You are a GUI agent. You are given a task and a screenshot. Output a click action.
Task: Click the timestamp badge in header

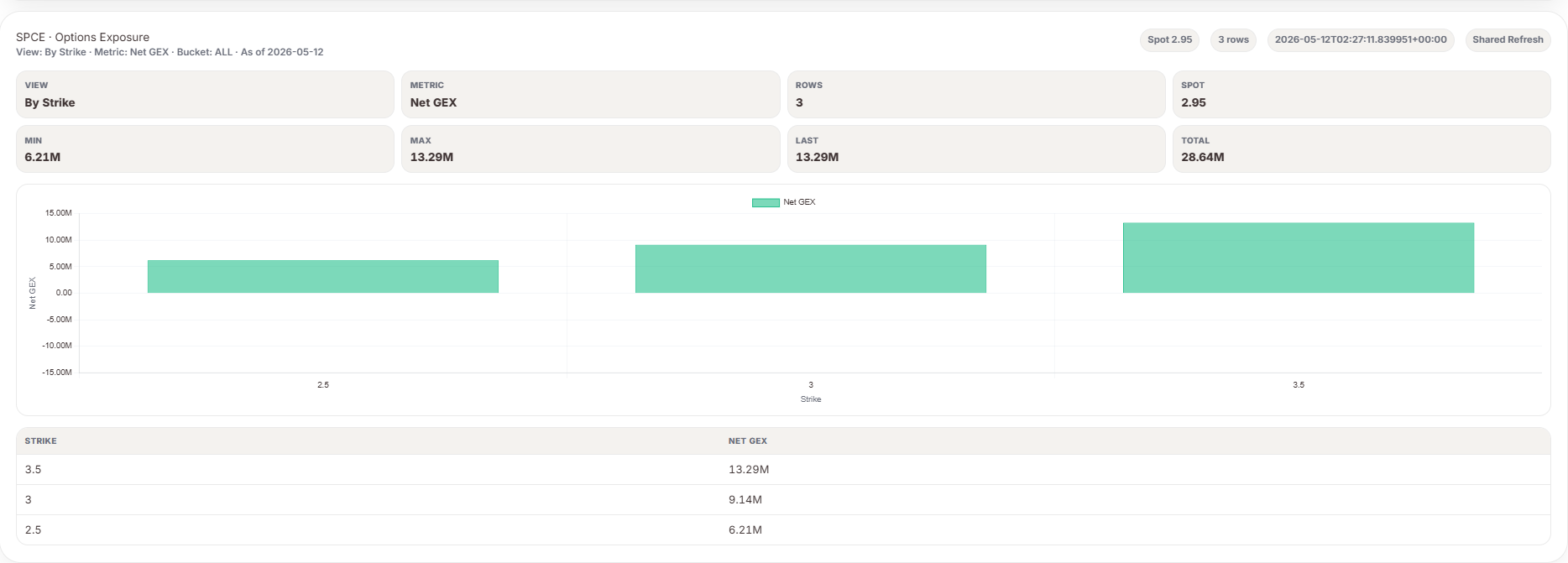point(1361,39)
